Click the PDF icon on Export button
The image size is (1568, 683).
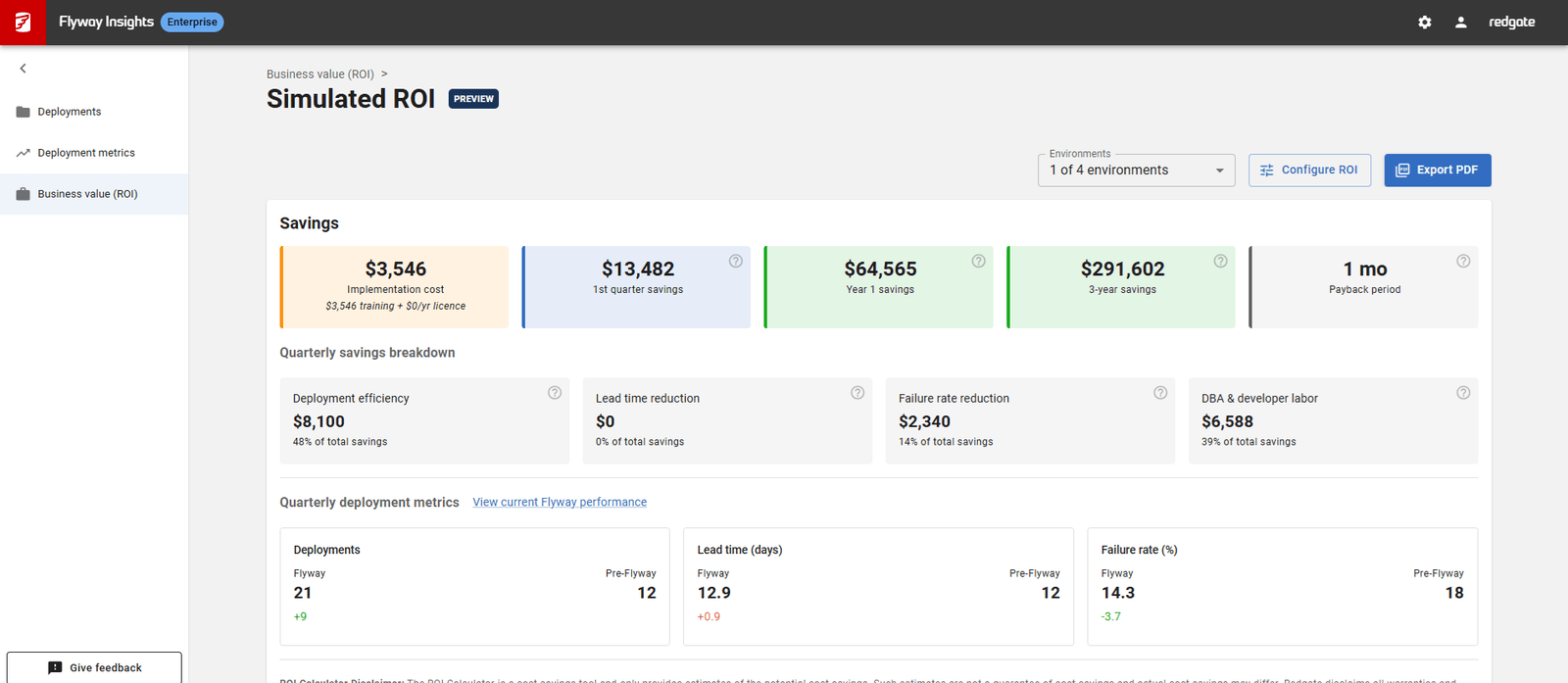[x=1402, y=171]
